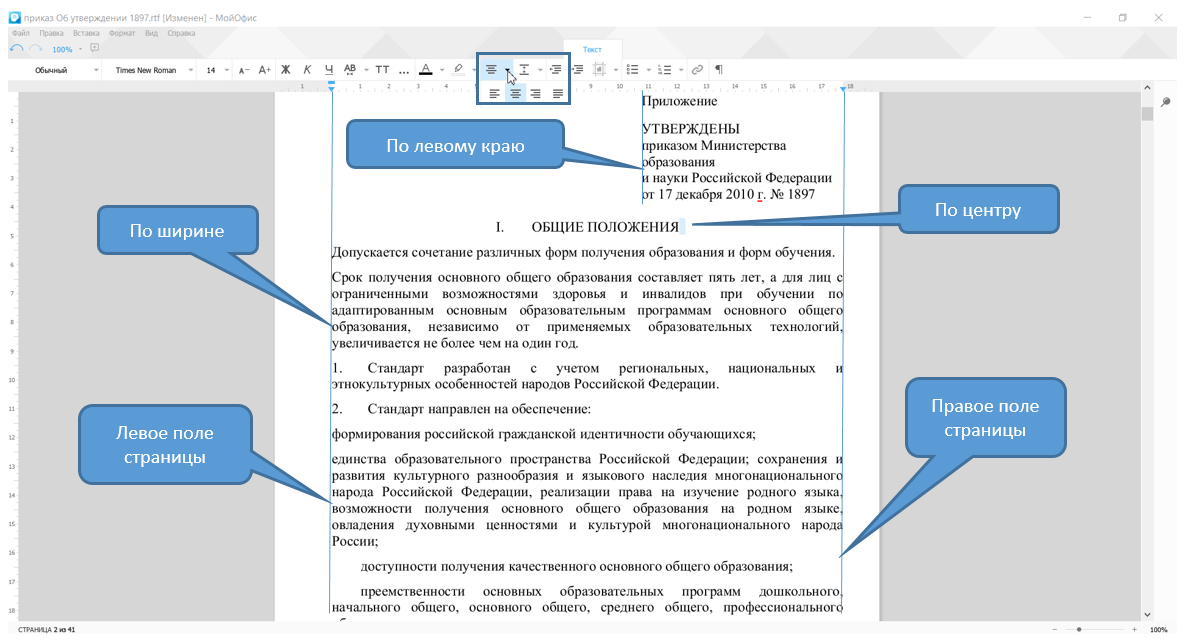This screenshot has height=643, width=1187.
Task: Click the line spacing icon
Action: pyautogui.click(x=524, y=70)
